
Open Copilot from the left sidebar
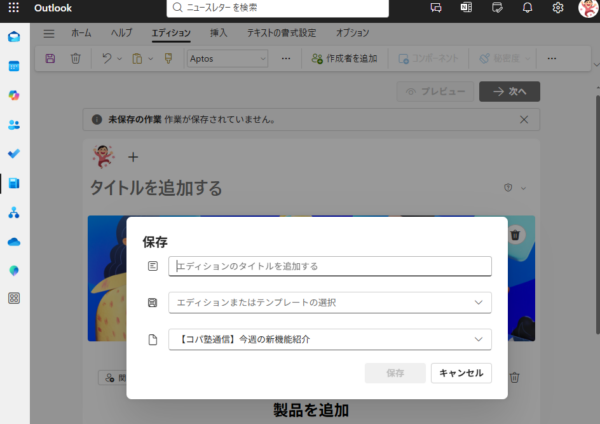point(14,95)
